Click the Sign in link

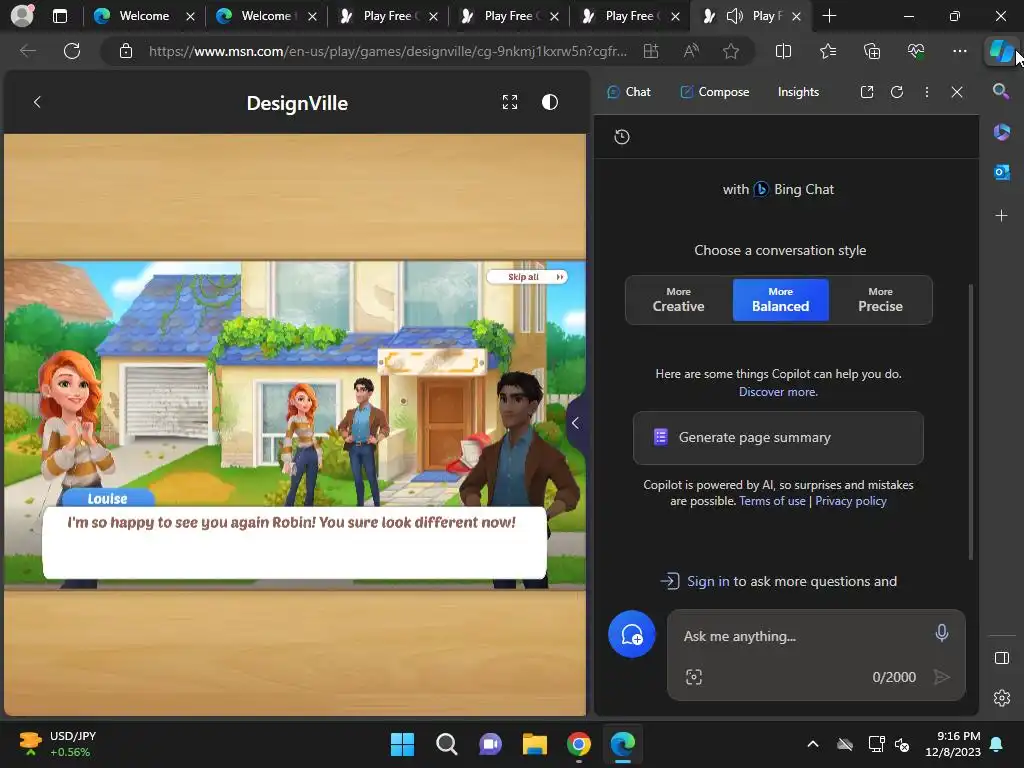click(708, 581)
